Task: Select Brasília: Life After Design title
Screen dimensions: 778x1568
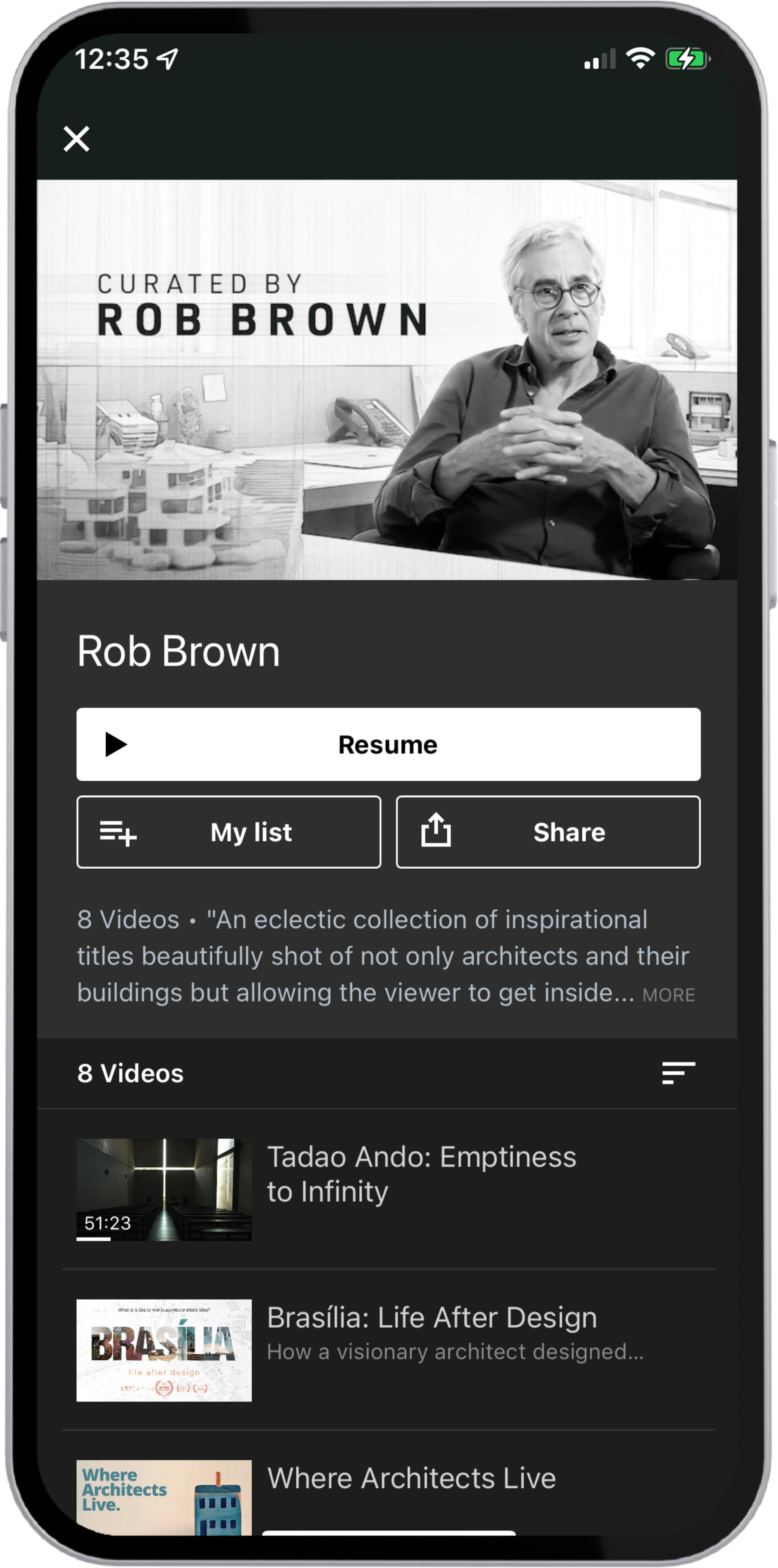Action: (x=432, y=1318)
